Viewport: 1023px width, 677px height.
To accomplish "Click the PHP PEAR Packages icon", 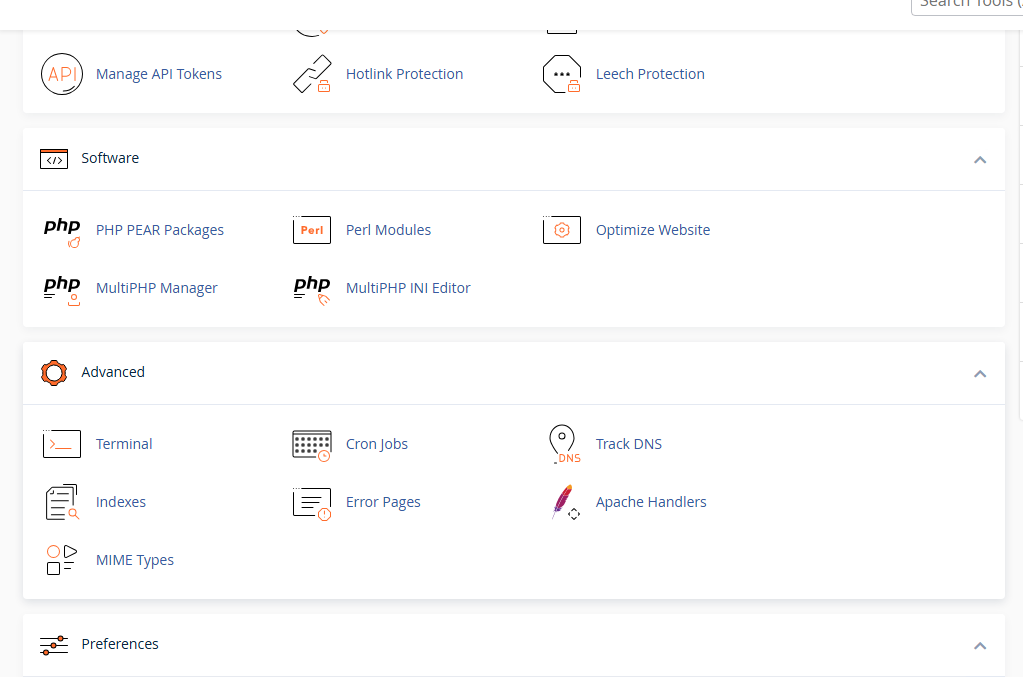I will [x=62, y=232].
